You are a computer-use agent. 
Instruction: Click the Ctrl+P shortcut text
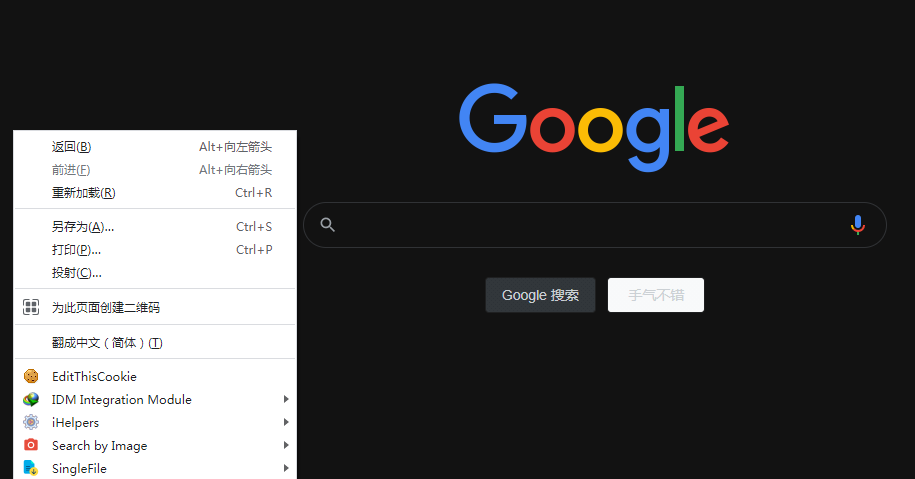pyautogui.click(x=254, y=250)
